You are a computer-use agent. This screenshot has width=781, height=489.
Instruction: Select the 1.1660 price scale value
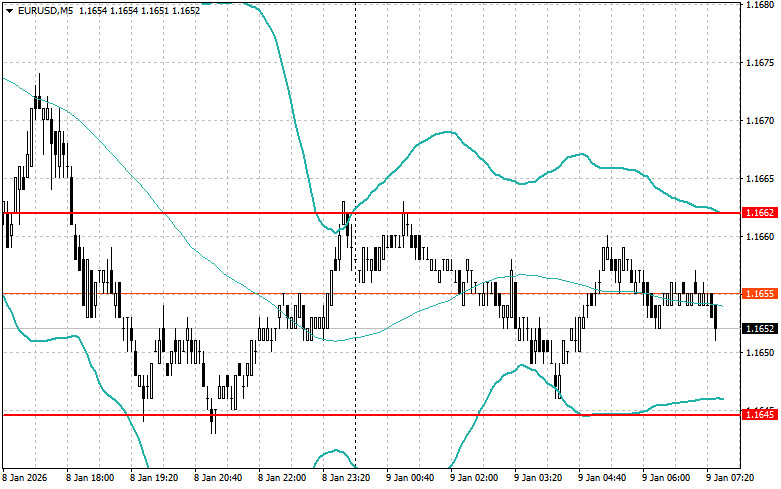[x=760, y=237]
